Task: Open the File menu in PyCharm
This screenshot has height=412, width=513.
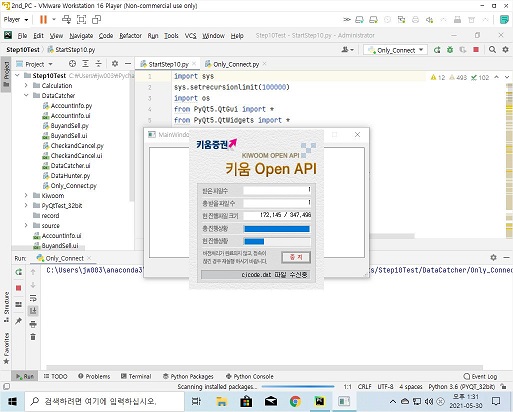Action: click(22, 36)
